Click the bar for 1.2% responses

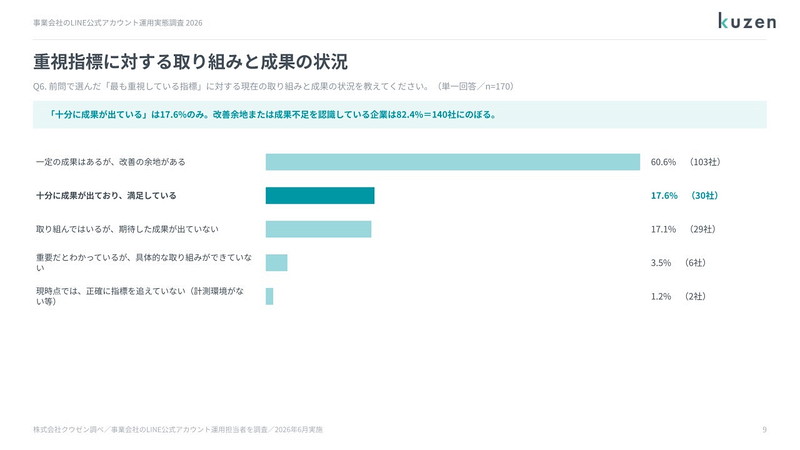pos(269,296)
